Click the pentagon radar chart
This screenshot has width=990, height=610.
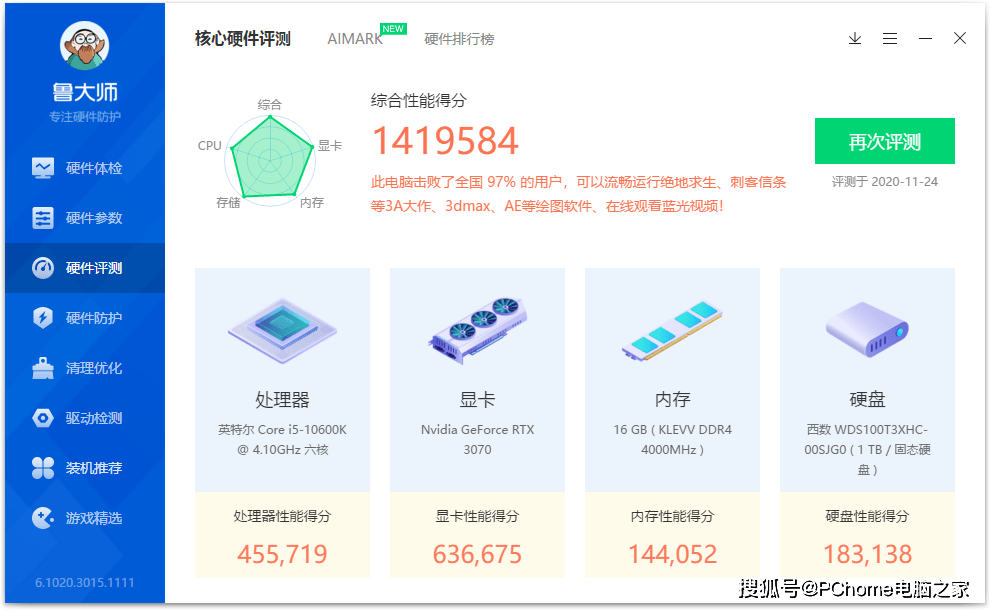pos(270,158)
